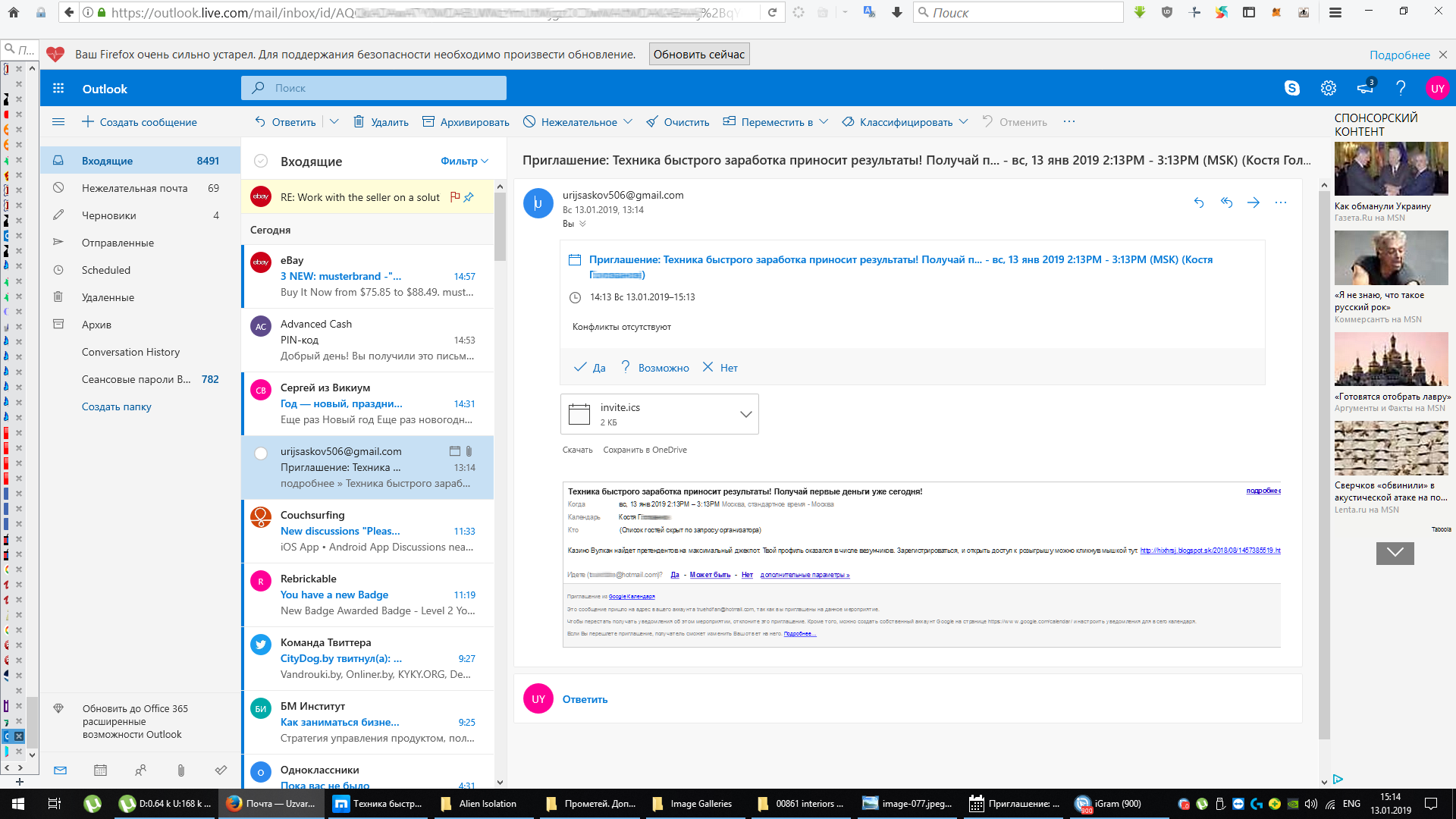Click Обновить сейчас in the Firefox banner
Screen dimensions: 1456x819
(698, 55)
